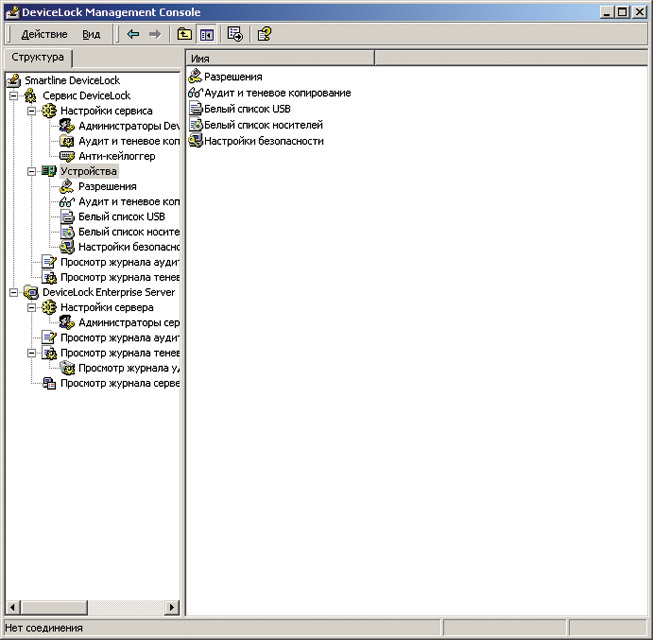Screen dimensions: 653x640
Task: Collapse the DeviceLock Enterprise Server node
Action: 13,292
